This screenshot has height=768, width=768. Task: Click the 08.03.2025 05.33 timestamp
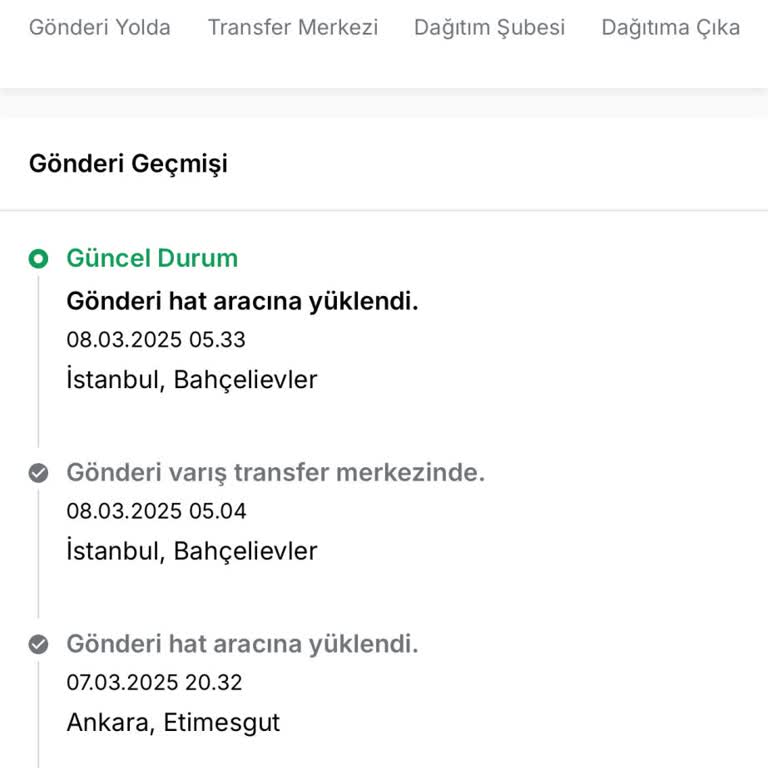[x=156, y=340]
